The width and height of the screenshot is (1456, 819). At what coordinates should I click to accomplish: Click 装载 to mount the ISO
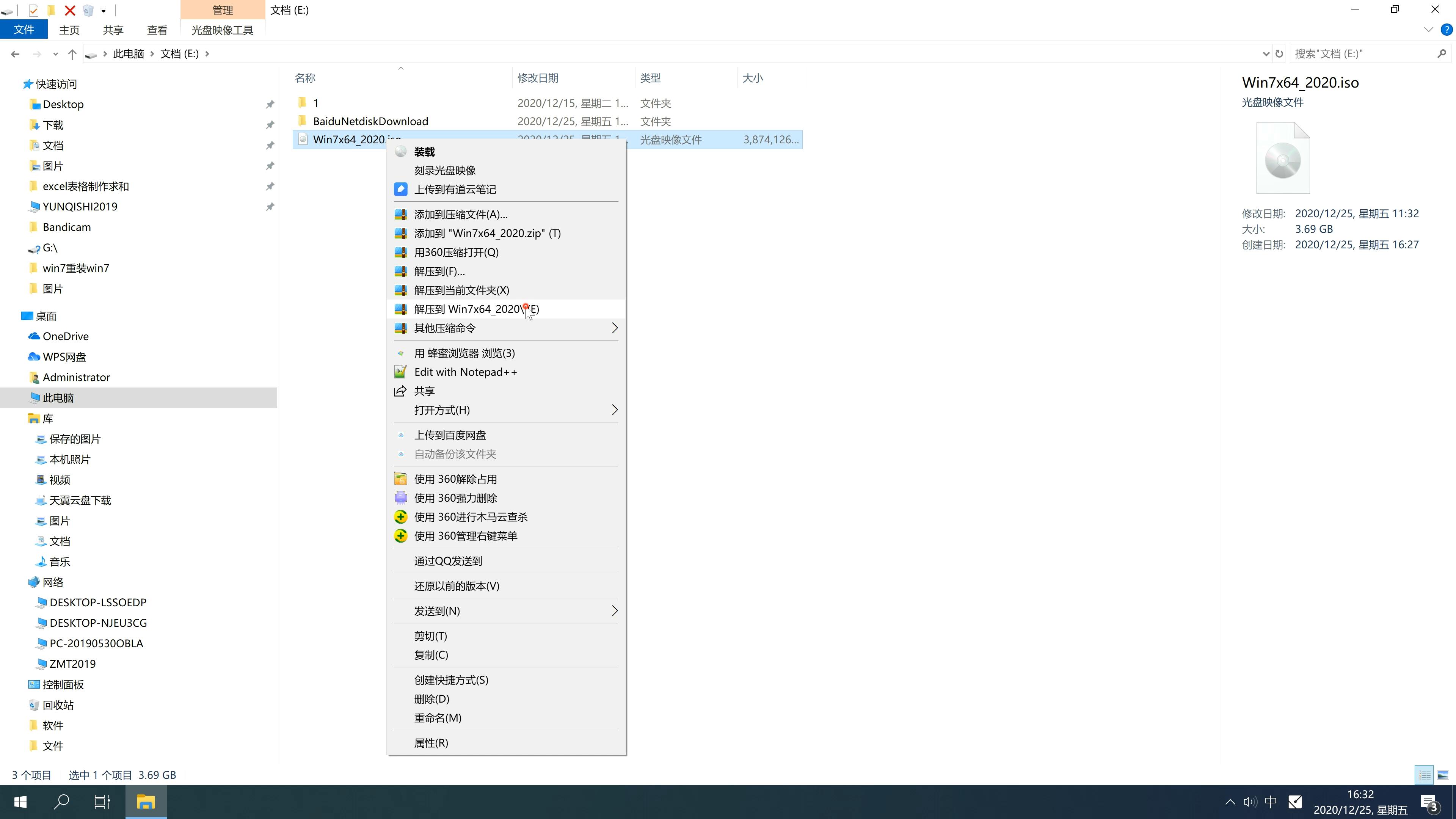click(x=425, y=151)
